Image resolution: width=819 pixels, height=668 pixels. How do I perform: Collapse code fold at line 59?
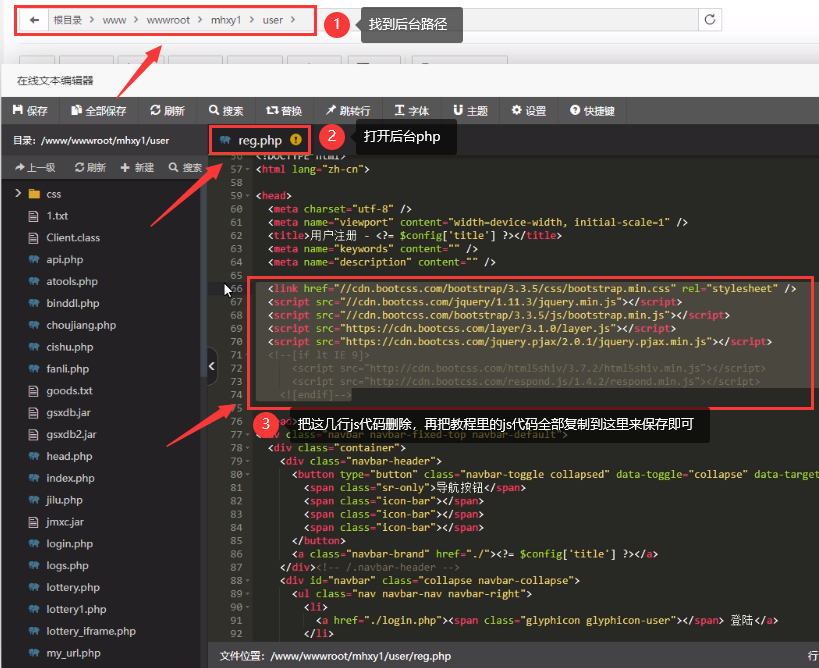click(248, 196)
